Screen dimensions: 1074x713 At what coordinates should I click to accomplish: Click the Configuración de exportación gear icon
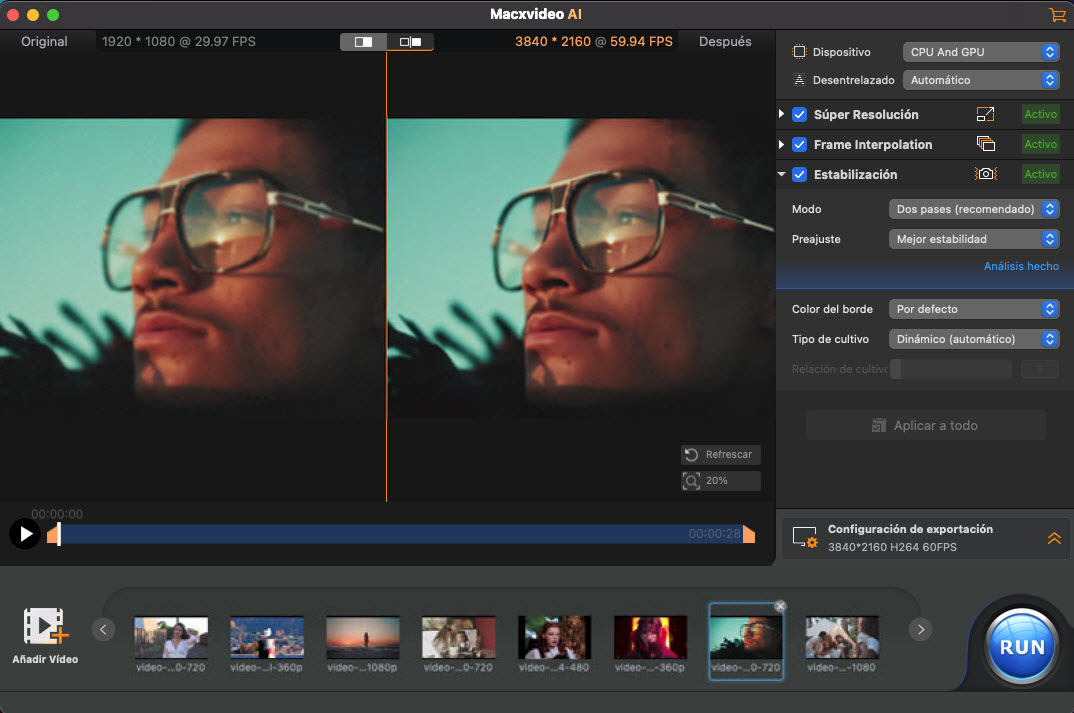click(x=802, y=537)
